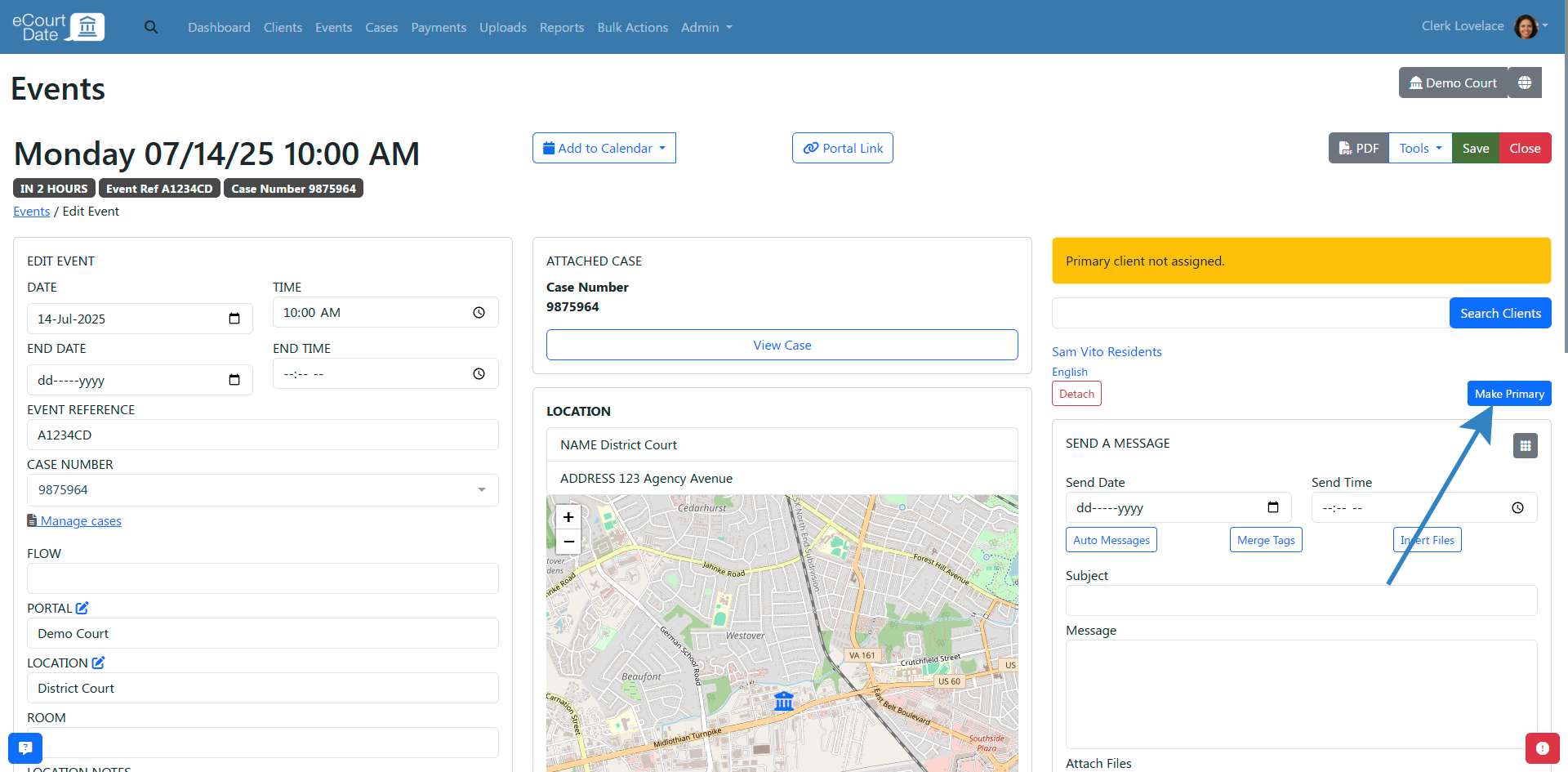This screenshot has height=772, width=1568.
Task: Open the Cases nav item
Action: pos(381,27)
